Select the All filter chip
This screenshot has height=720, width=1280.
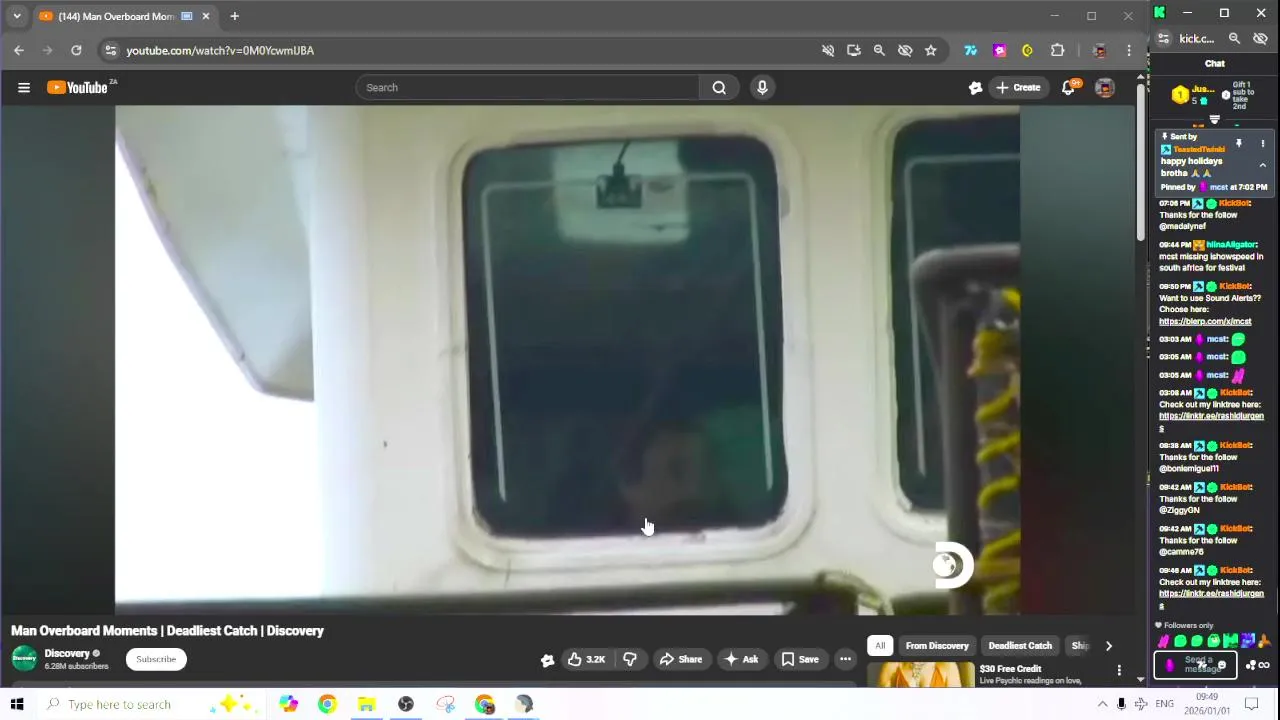(880, 646)
